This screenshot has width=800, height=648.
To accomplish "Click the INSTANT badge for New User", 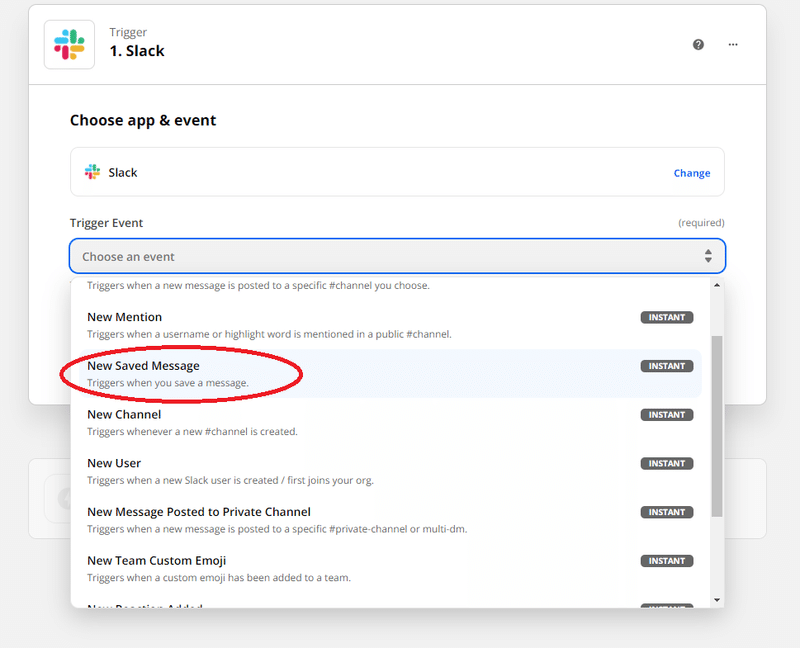I will pos(667,463).
